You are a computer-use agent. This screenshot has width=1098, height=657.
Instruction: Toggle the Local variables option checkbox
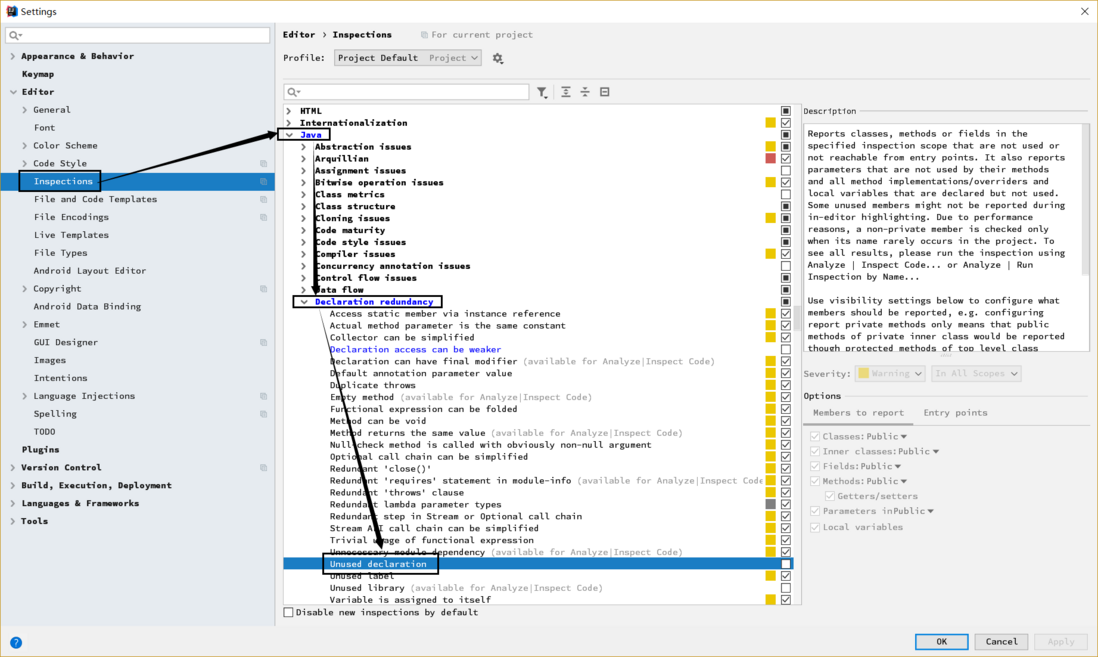(x=814, y=527)
